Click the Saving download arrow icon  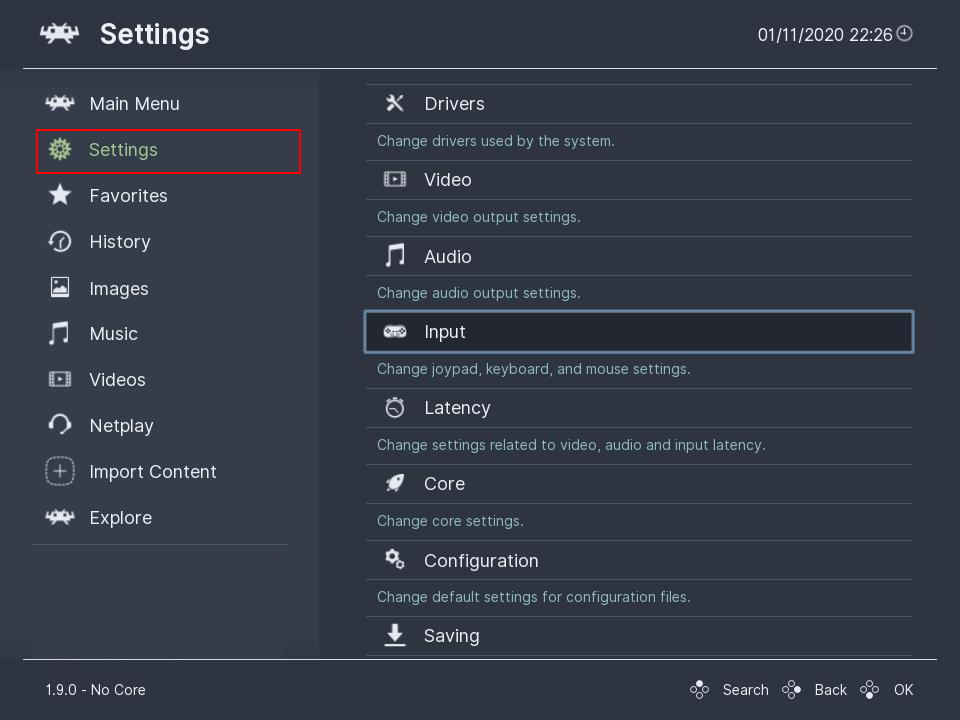point(395,635)
